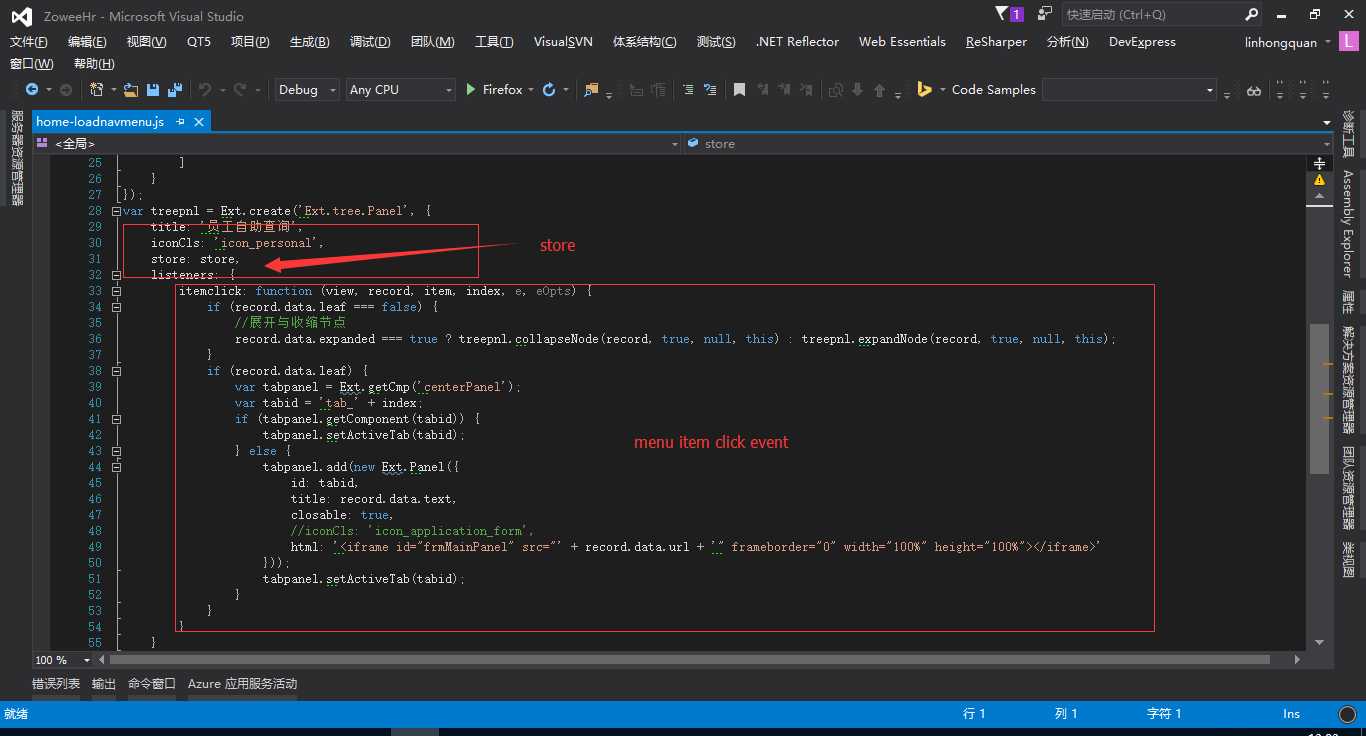This screenshot has height=736, width=1366.
Task: Click the 'store: store,' code line 31
Action: 195,259
